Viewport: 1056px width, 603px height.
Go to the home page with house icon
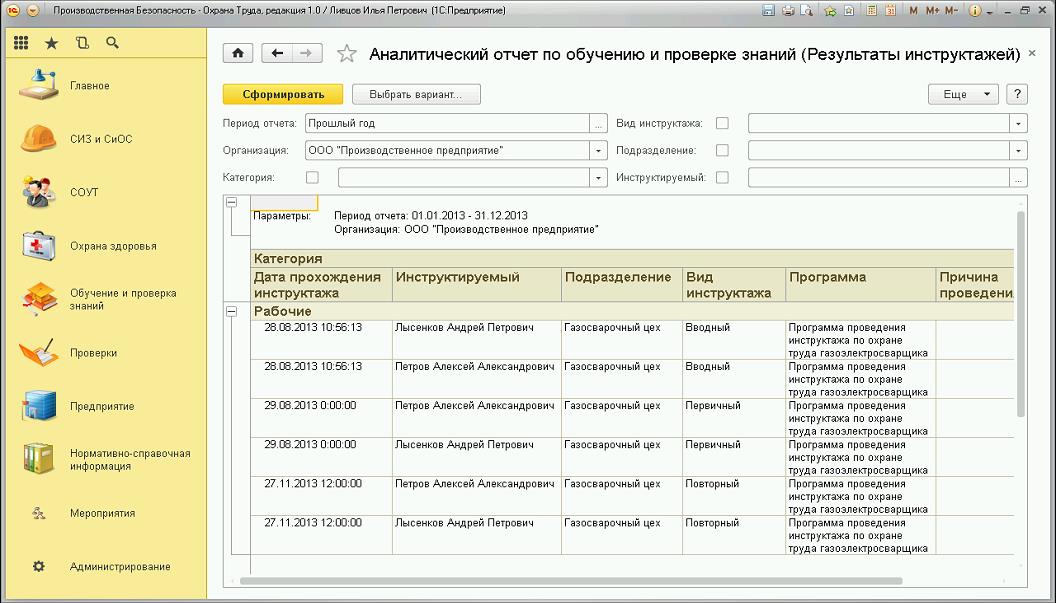(x=237, y=54)
